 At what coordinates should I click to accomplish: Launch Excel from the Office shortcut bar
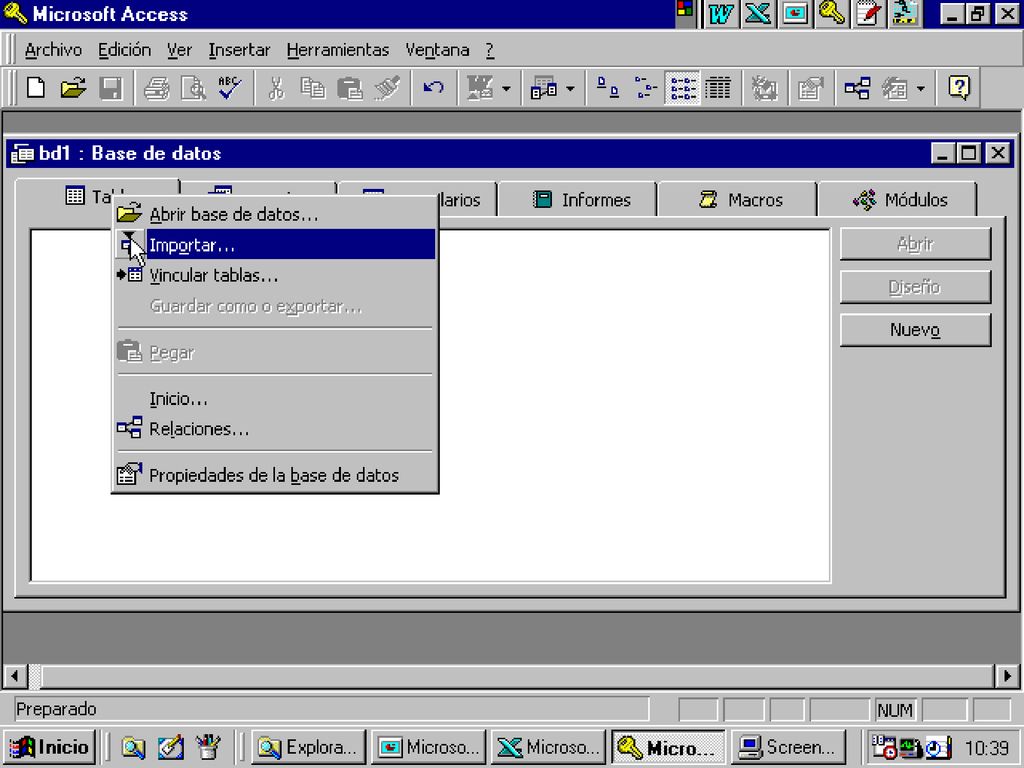tap(758, 14)
